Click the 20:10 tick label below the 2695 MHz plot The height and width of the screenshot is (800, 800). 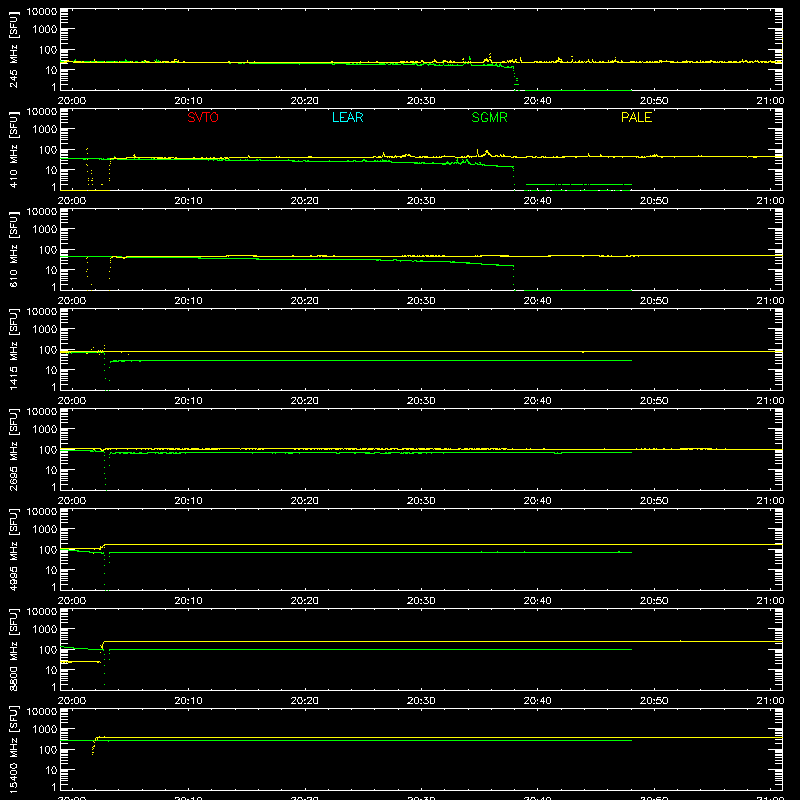tap(188, 501)
